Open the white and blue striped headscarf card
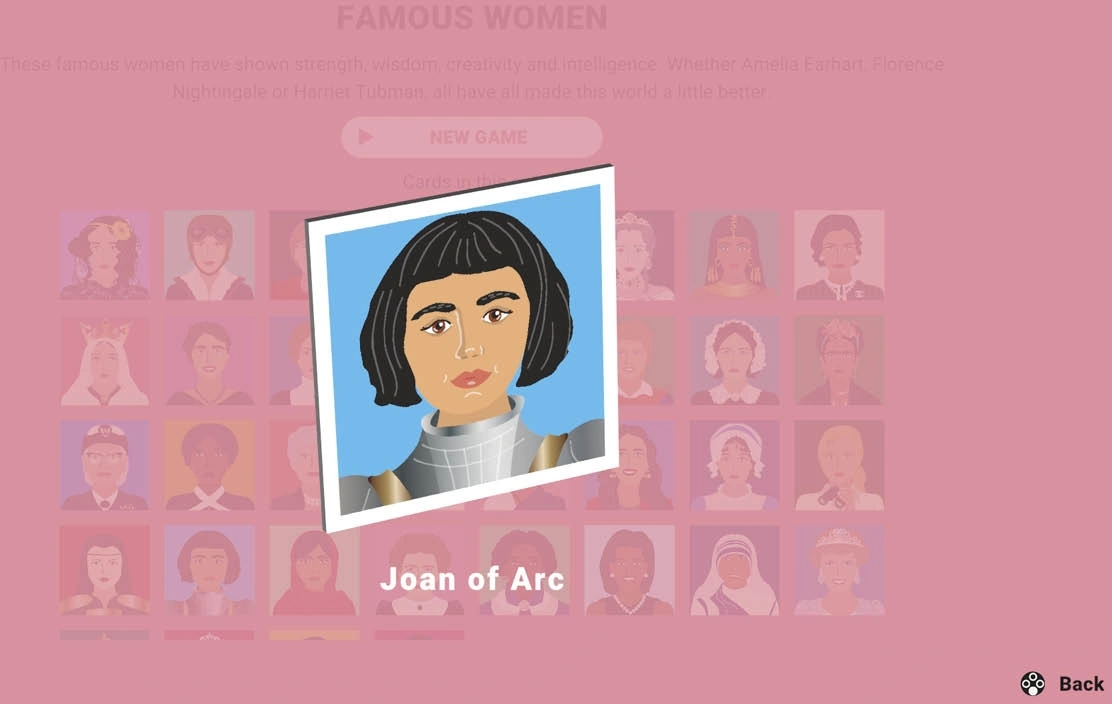 pyautogui.click(x=734, y=570)
